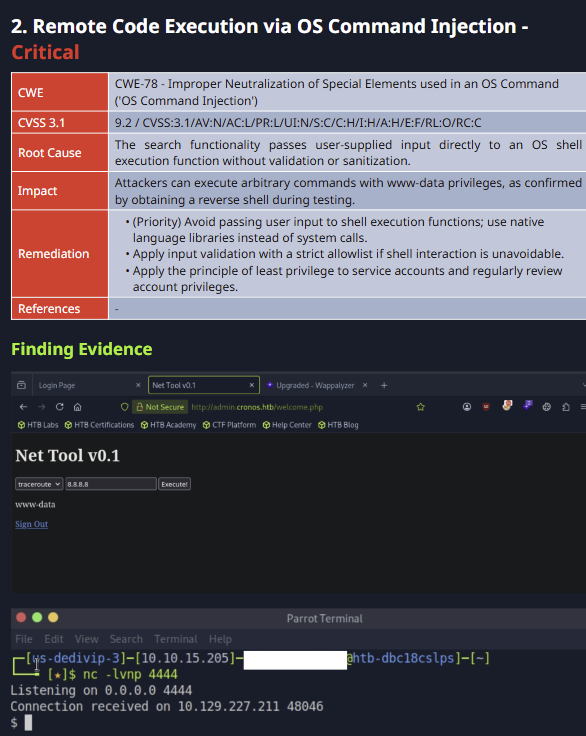
Task: Close the Net Tool v0.1 tab
Action: (x=252, y=385)
